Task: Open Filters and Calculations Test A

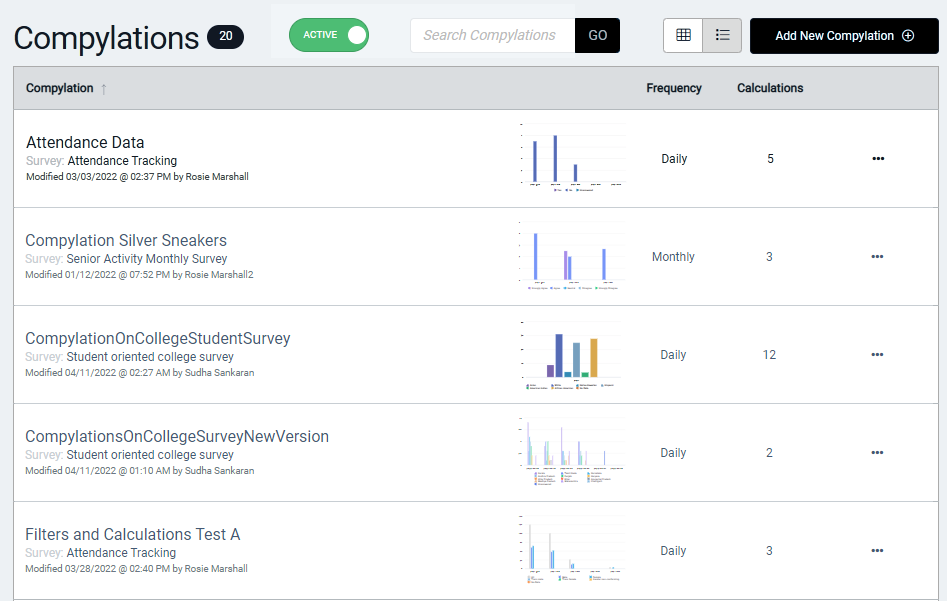Action: pyautogui.click(x=132, y=535)
